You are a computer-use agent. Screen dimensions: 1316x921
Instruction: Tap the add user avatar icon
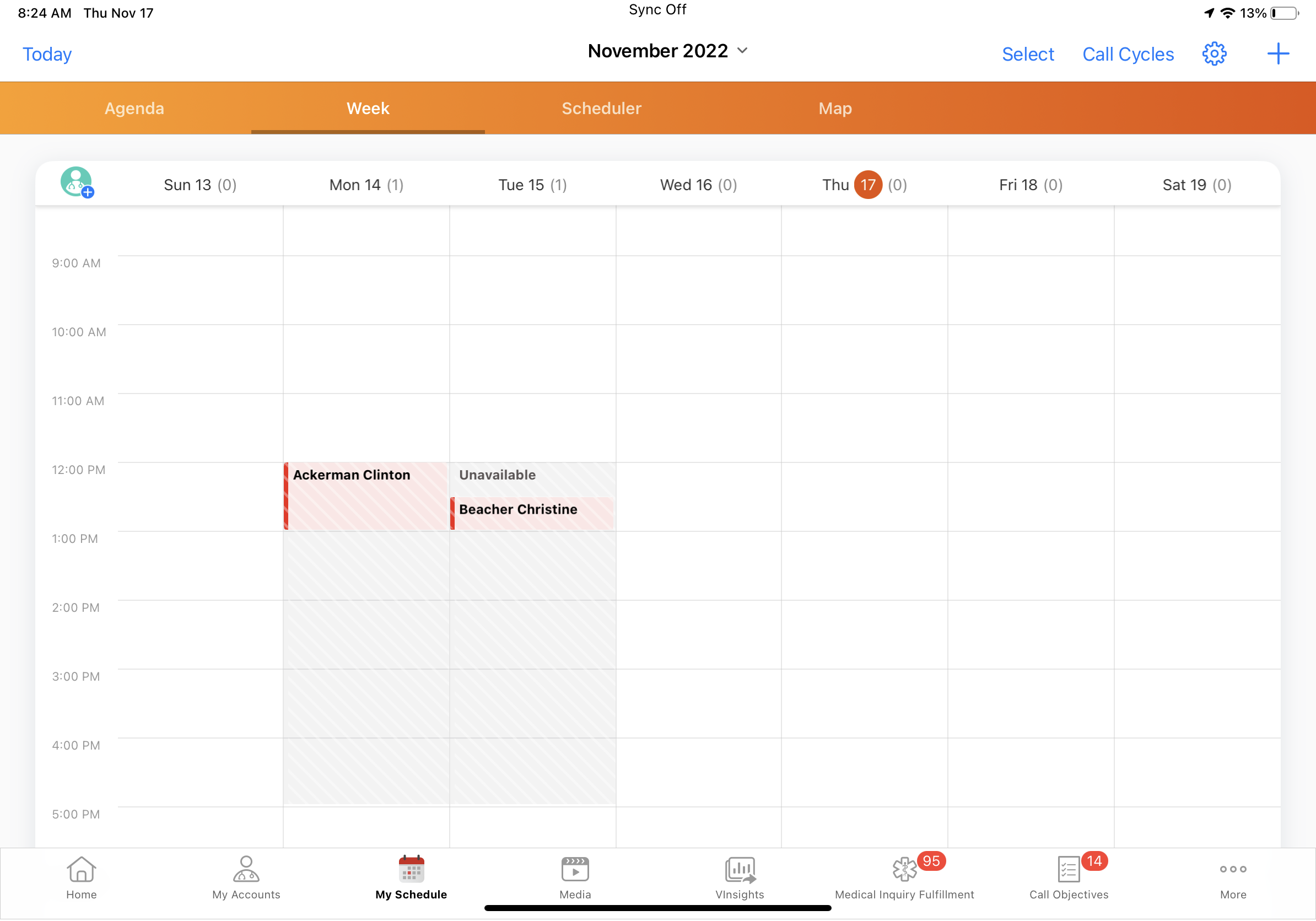[x=77, y=182]
